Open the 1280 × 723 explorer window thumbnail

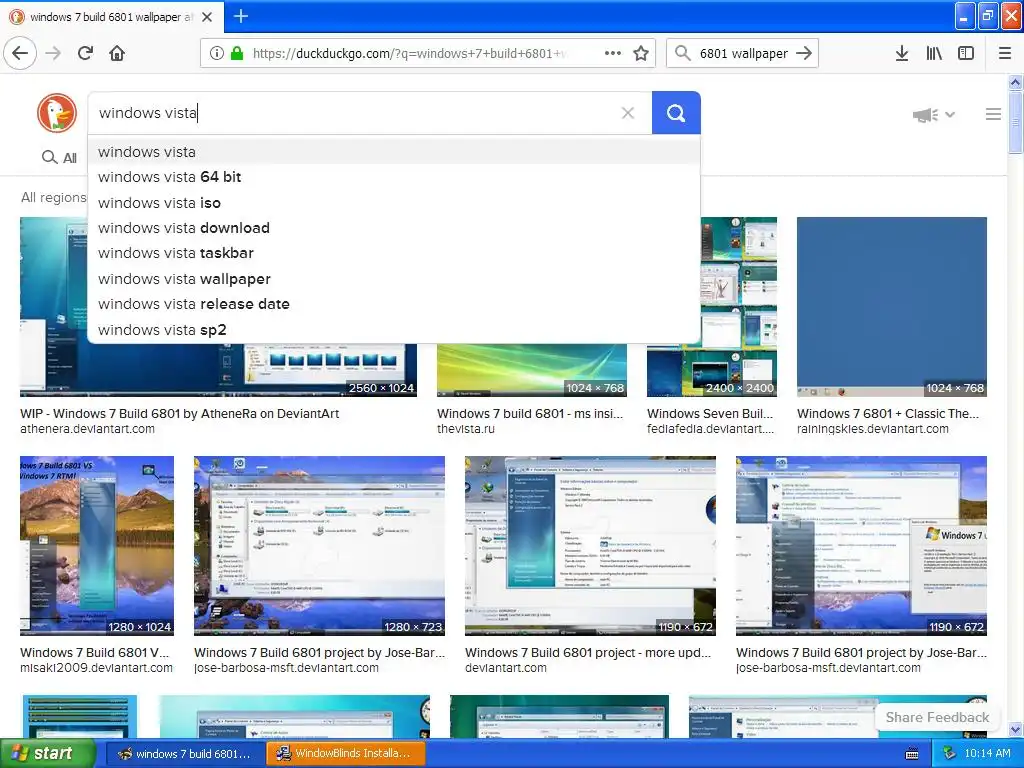coord(319,545)
